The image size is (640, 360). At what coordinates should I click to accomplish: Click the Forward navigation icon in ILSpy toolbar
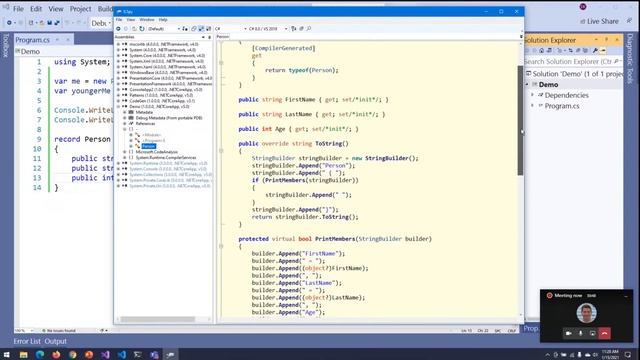tap(126, 29)
